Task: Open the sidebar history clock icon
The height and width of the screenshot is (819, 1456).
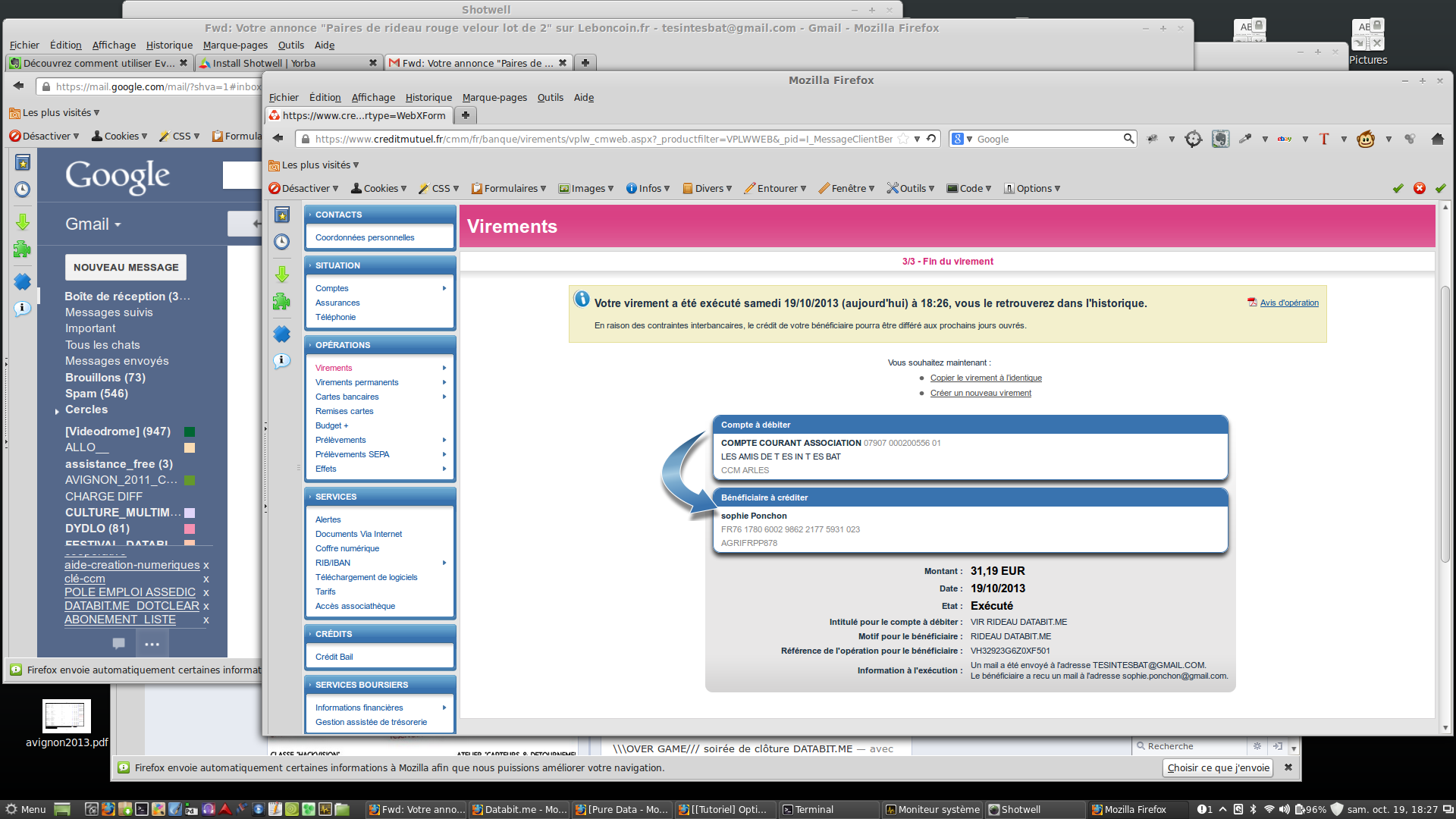Action: [281, 242]
